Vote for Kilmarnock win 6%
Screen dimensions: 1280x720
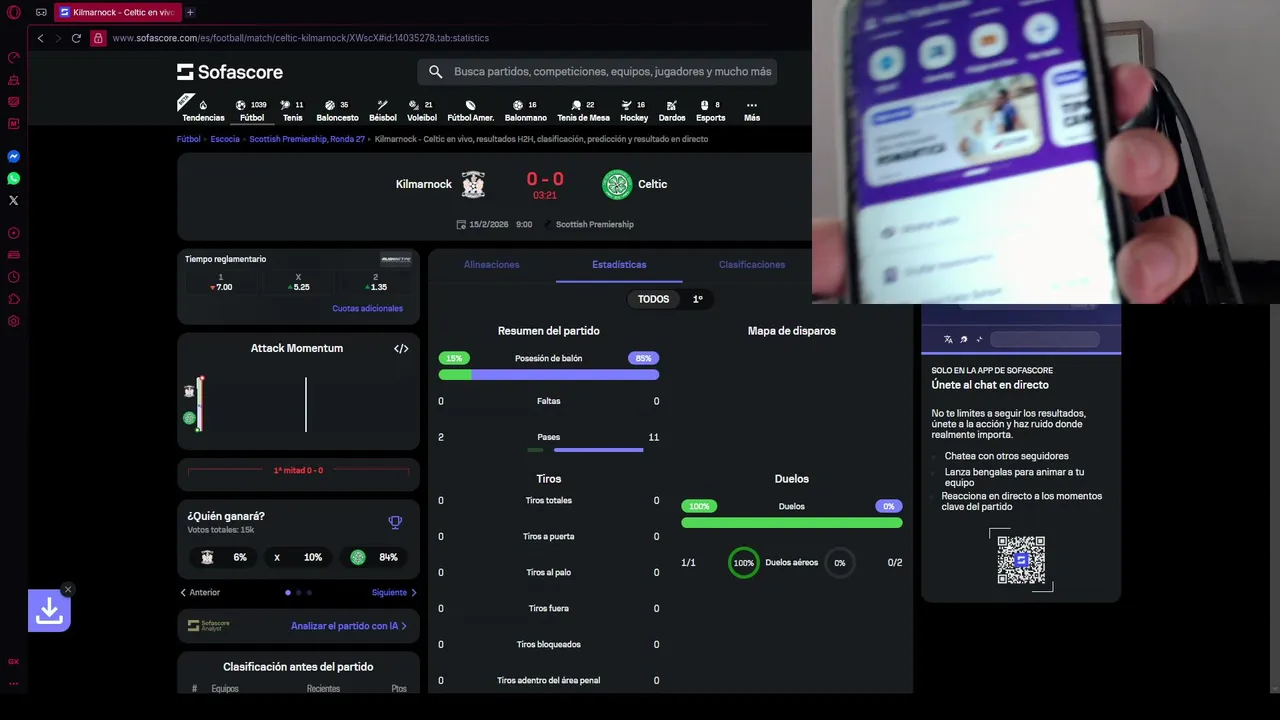click(224, 557)
